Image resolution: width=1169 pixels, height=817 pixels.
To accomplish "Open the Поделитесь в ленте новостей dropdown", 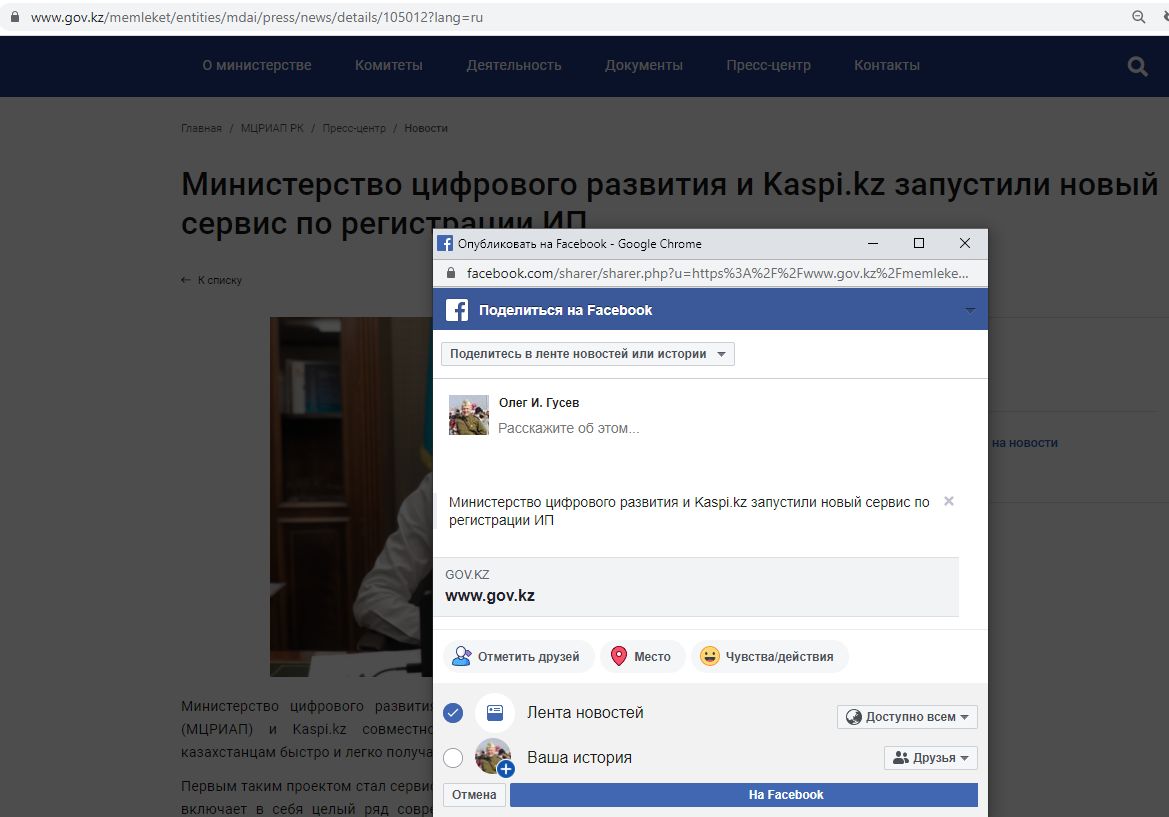I will (587, 354).
